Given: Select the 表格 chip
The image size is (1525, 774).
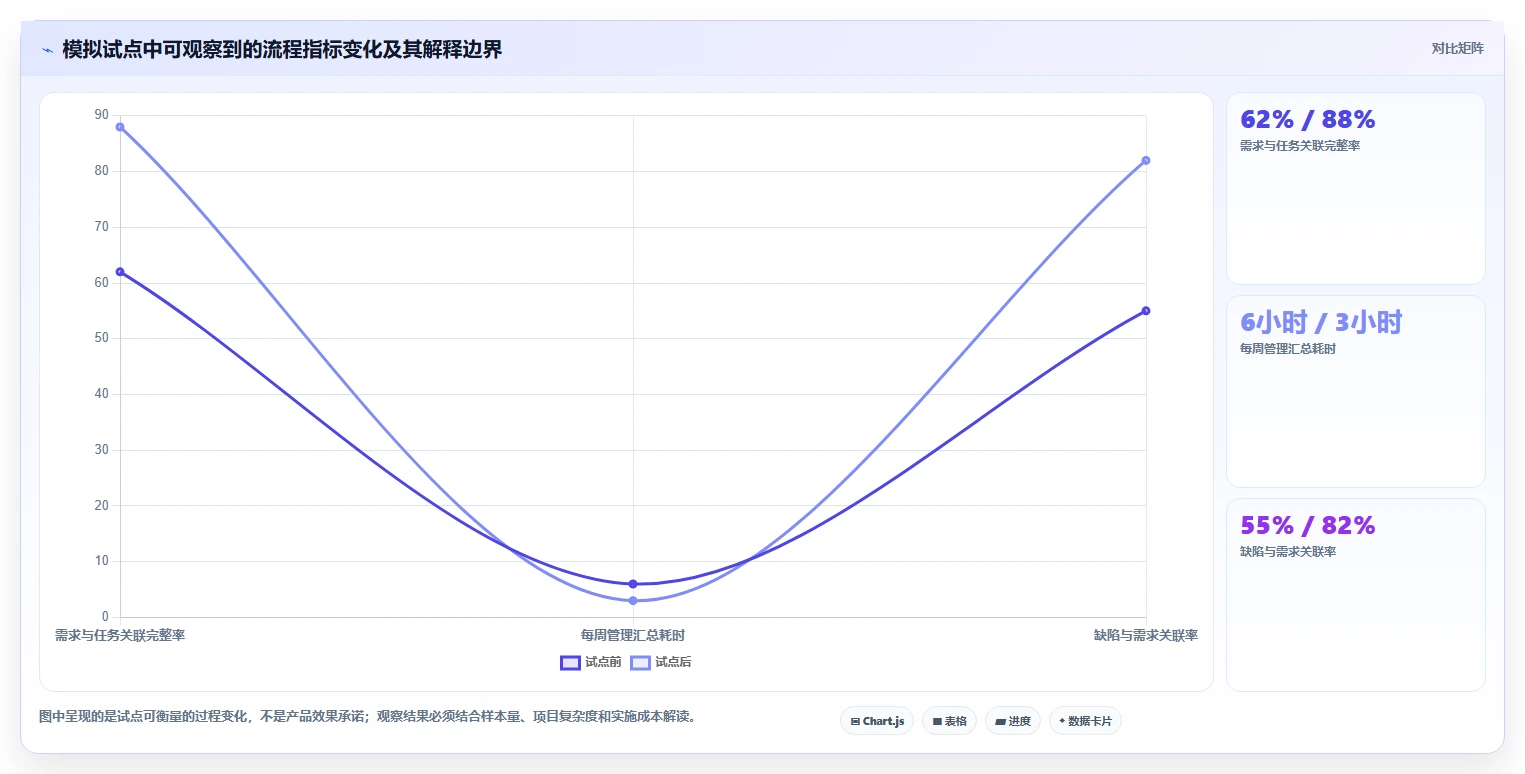Looking at the screenshot, I should click(x=949, y=721).
